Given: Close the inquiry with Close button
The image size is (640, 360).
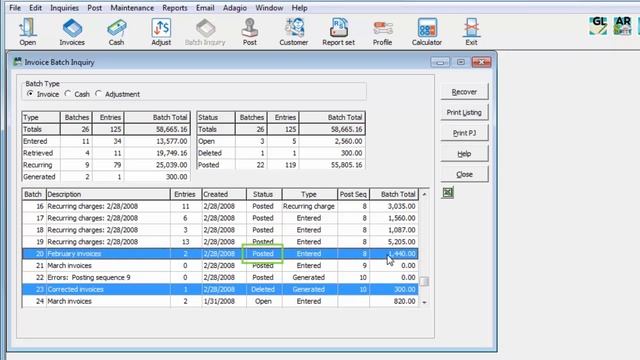Looking at the screenshot, I should (x=464, y=174).
